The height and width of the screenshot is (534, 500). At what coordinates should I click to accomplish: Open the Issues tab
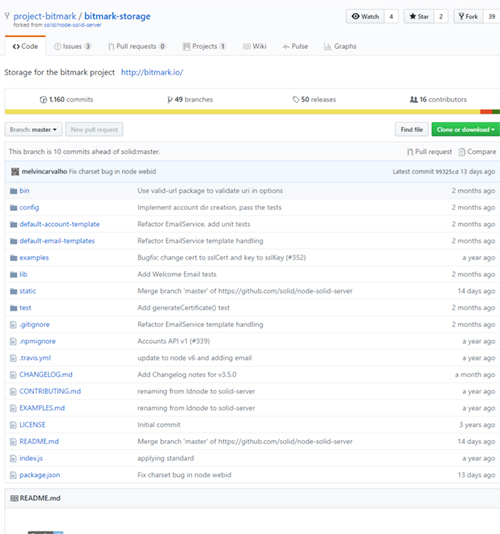[x=73, y=46]
